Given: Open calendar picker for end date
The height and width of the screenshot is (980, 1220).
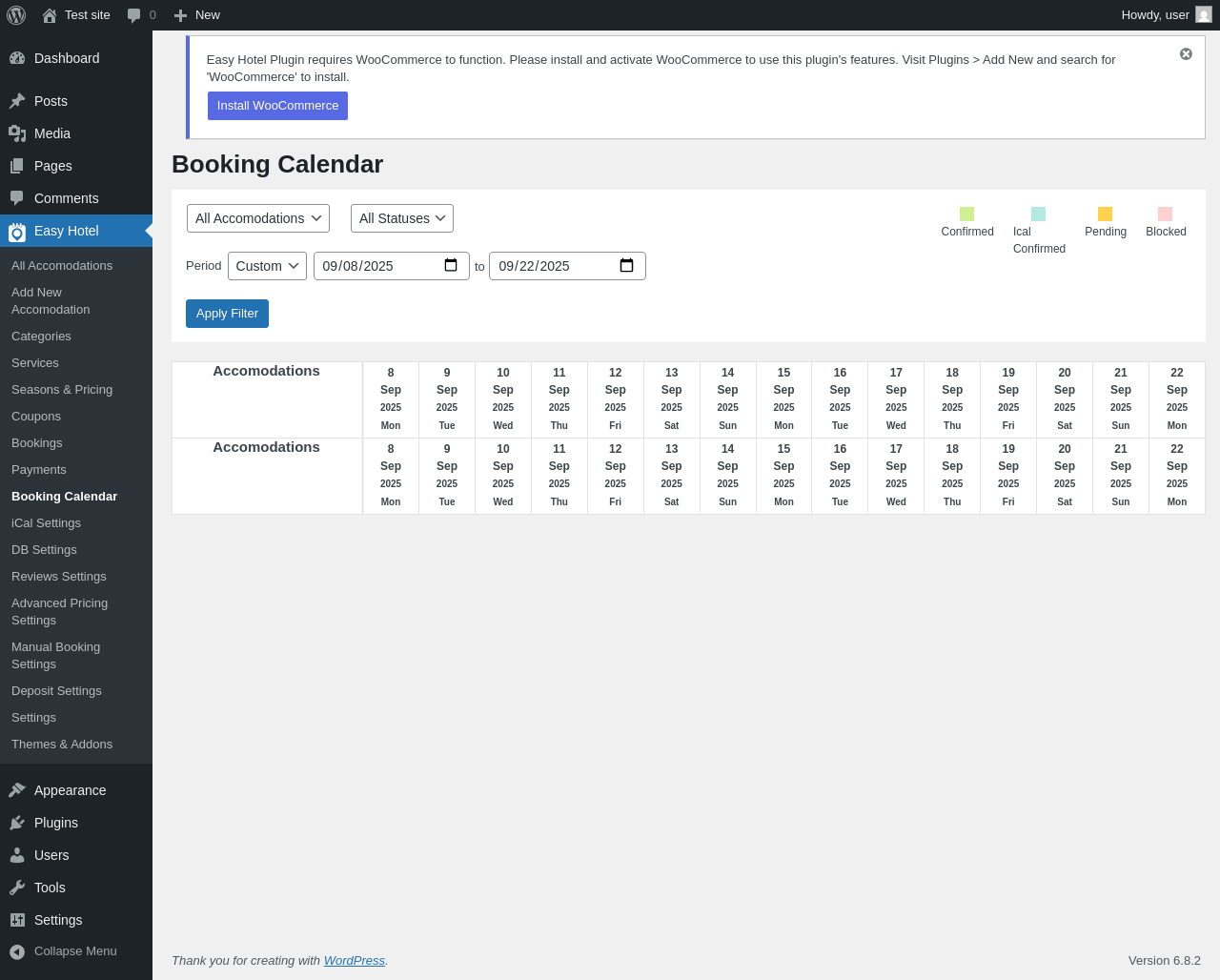Looking at the screenshot, I should [x=626, y=266].
